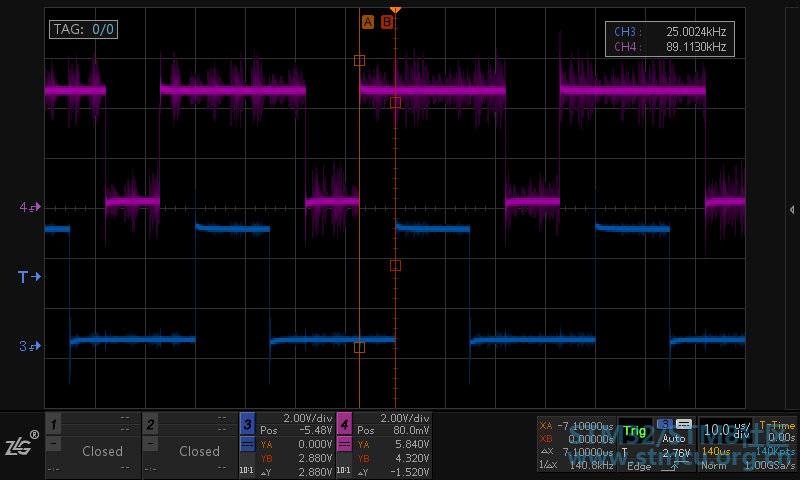Click channel 4 YA 5.840V reading
The height and width of the screenshot is (480, 800).
(412, 444)
